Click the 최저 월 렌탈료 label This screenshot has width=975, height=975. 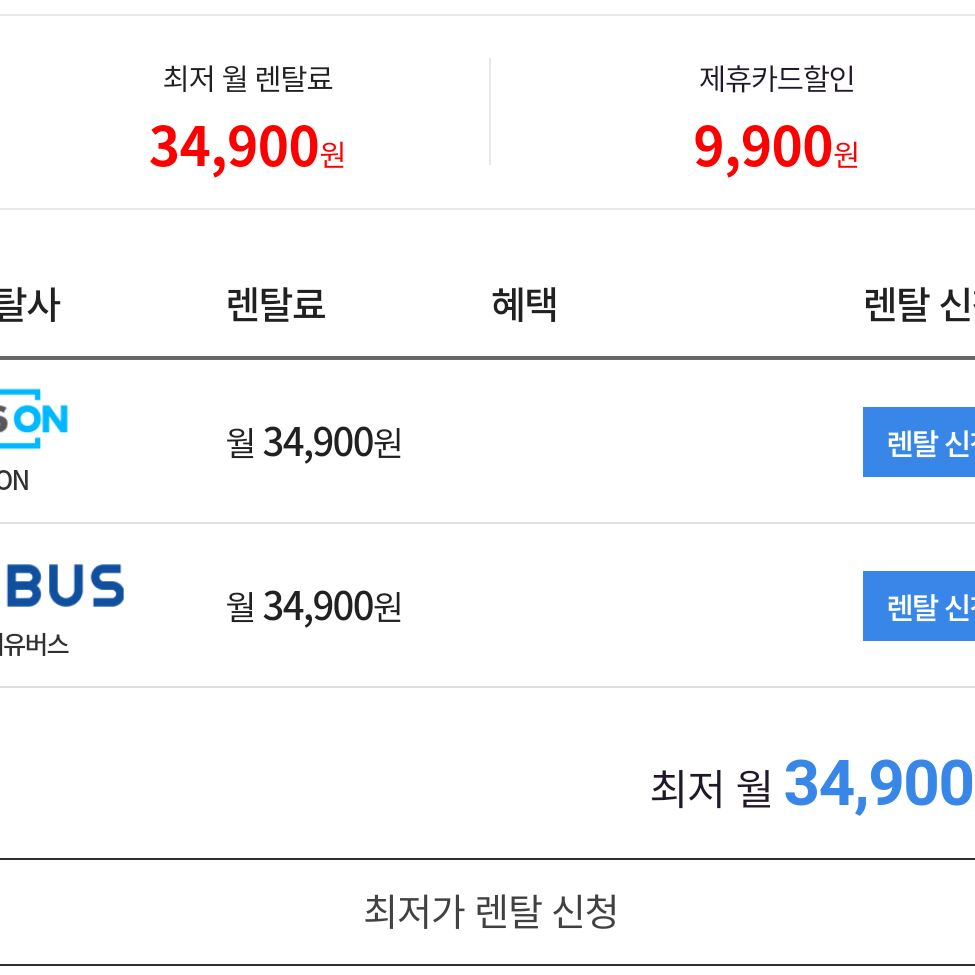click(x=247, y=79)
